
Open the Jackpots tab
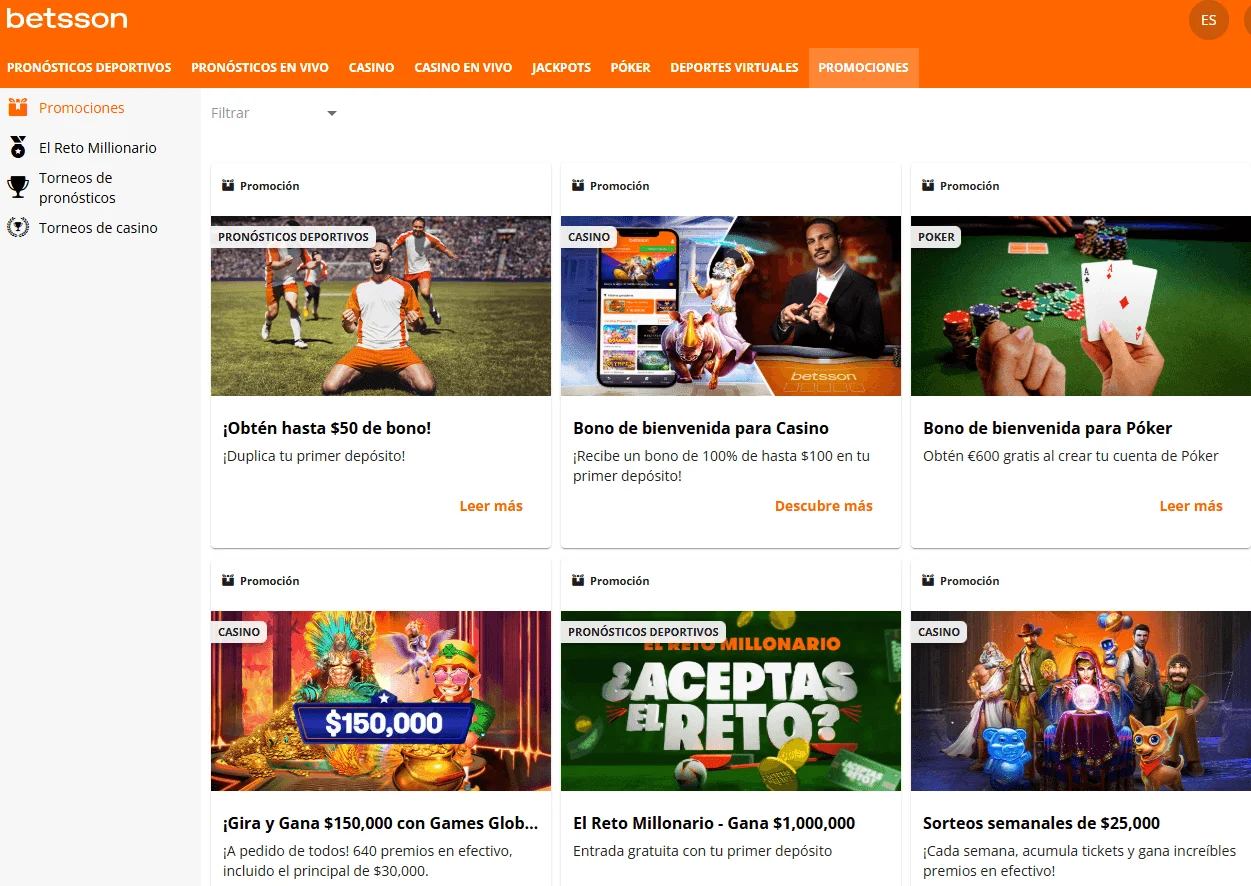[x=561, y=68]
